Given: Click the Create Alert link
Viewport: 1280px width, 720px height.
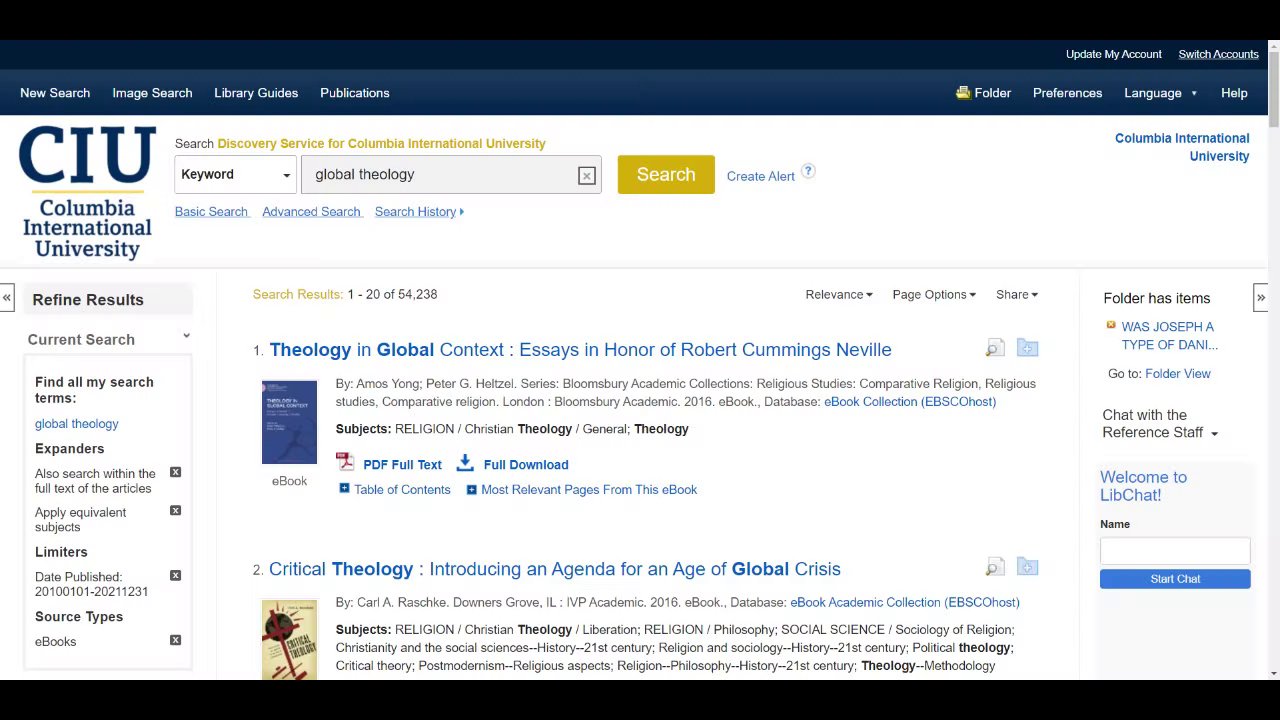Looking at the screenshot, I should (761, 176).
